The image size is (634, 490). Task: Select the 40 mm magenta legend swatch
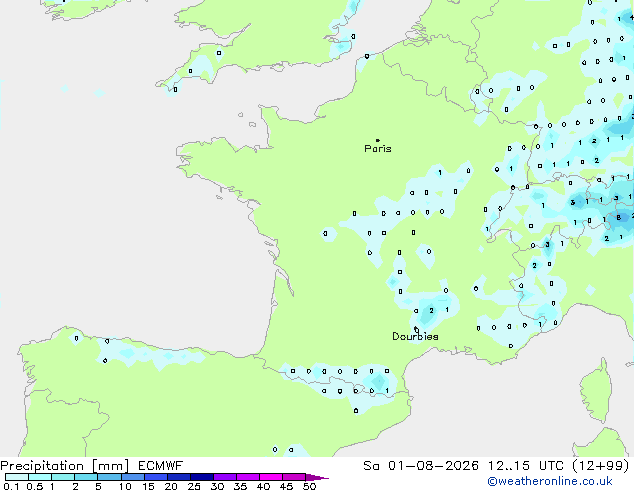[271, 477]
